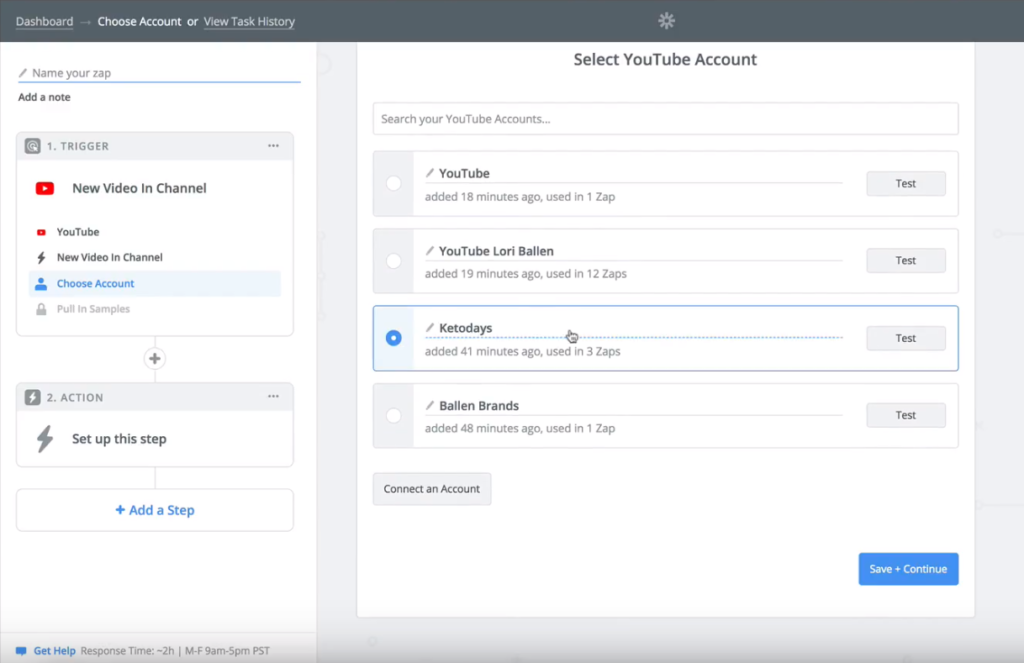Click the Get Help chat icon

(x=21, y=651)
